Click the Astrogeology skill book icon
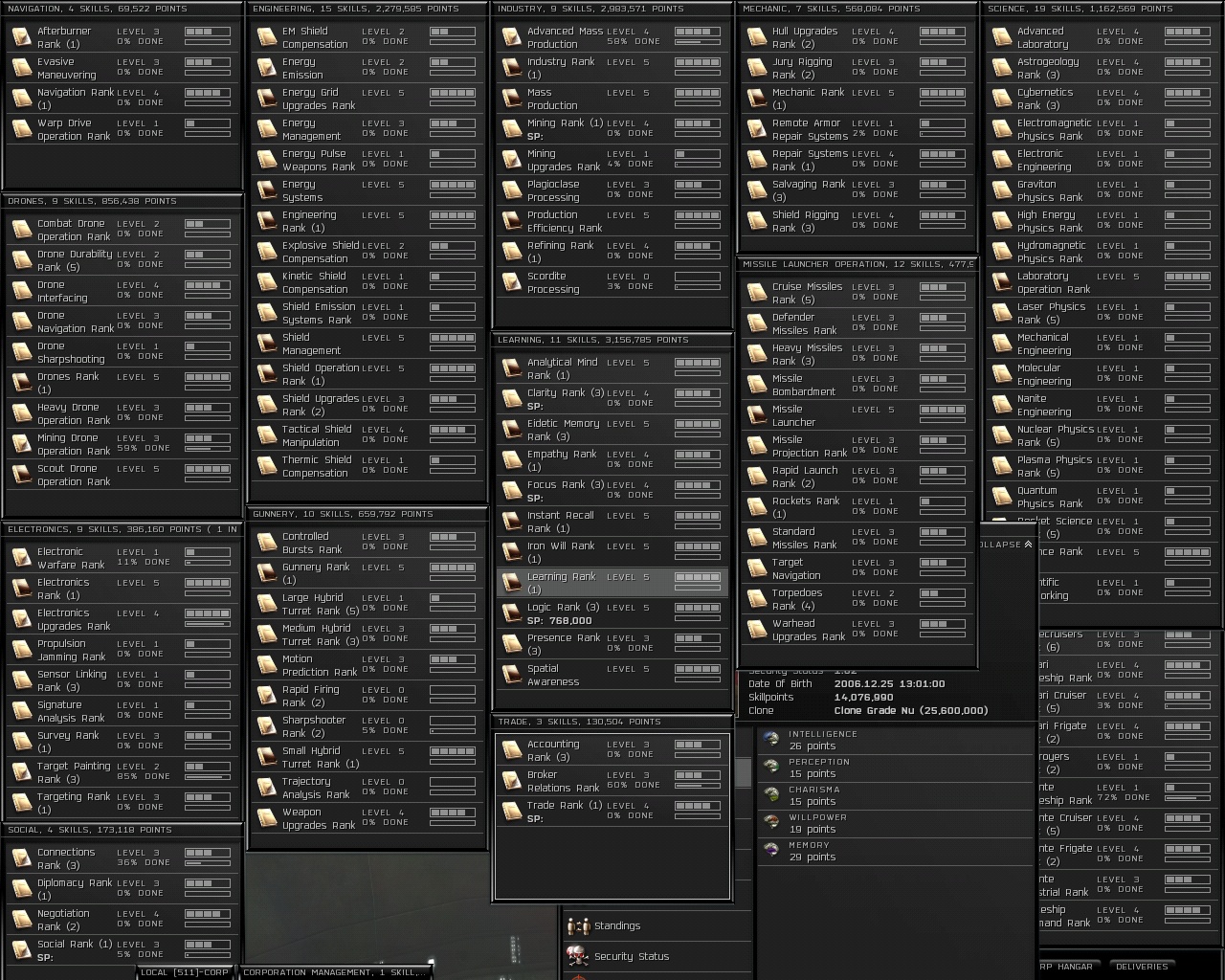Viewport: 1225px width, 980px height. pos(1002,68)
